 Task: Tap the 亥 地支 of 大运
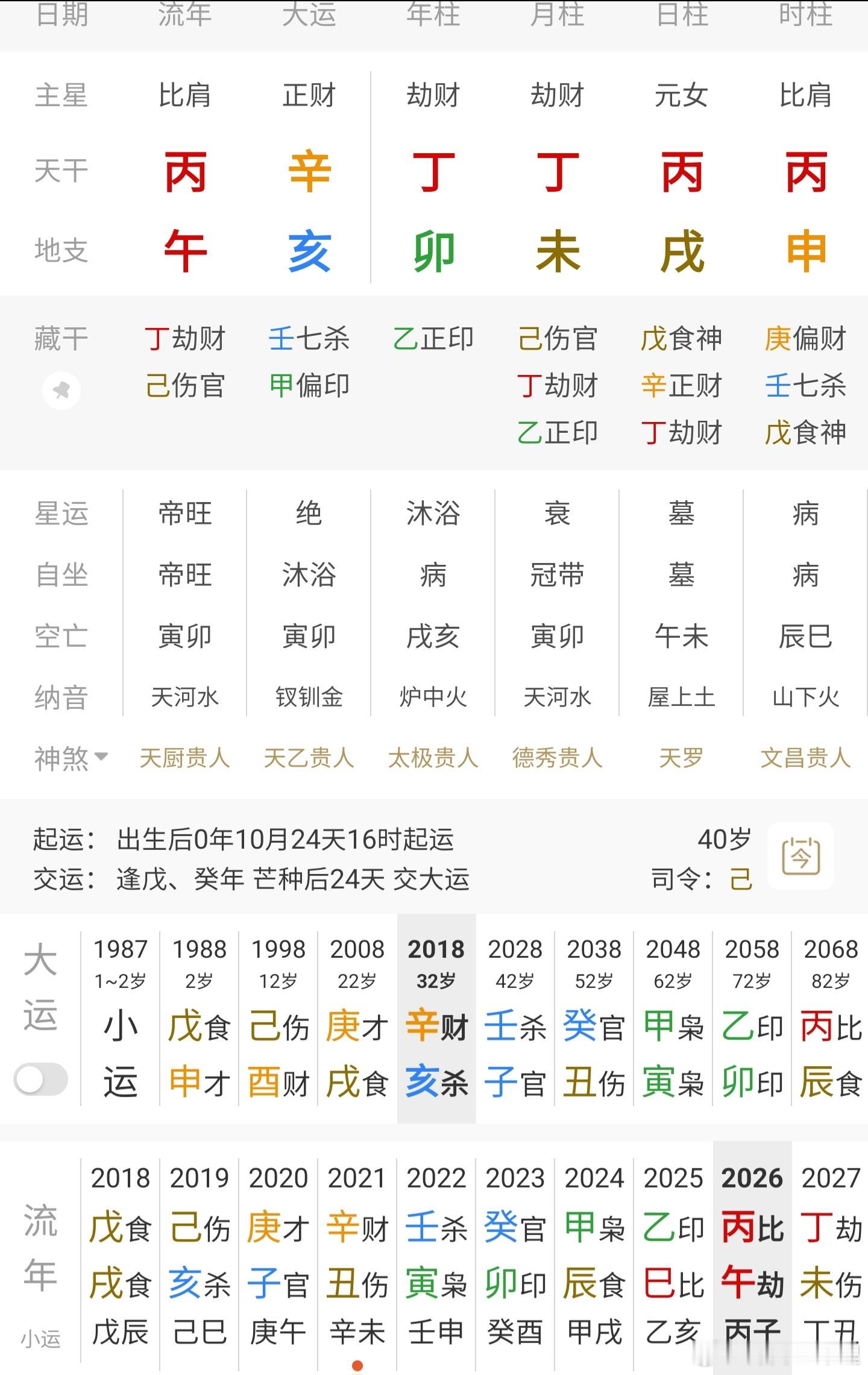point(310,251)
